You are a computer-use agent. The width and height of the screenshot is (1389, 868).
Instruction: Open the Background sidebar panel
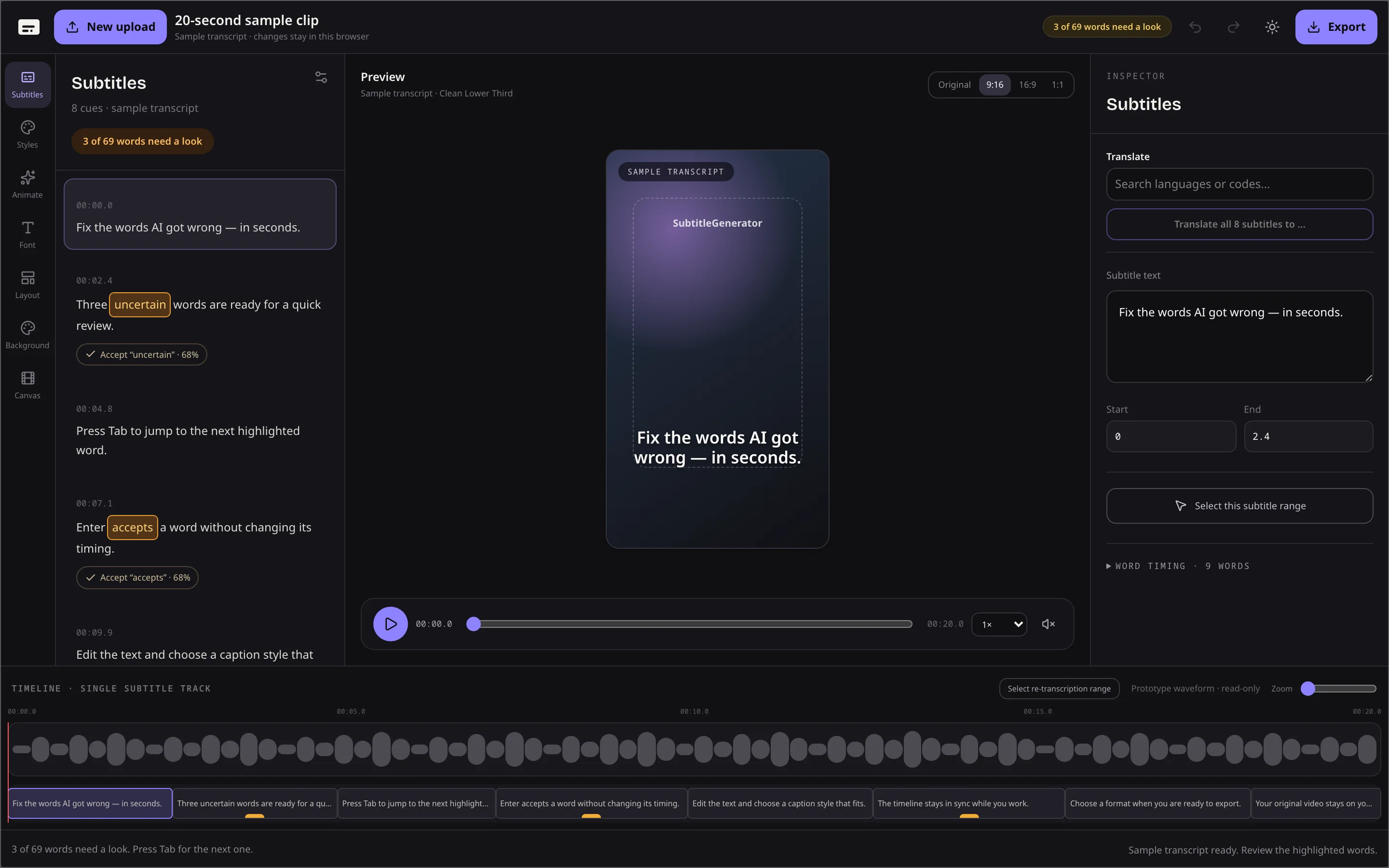pyautogui.click(x=27, y=335)
